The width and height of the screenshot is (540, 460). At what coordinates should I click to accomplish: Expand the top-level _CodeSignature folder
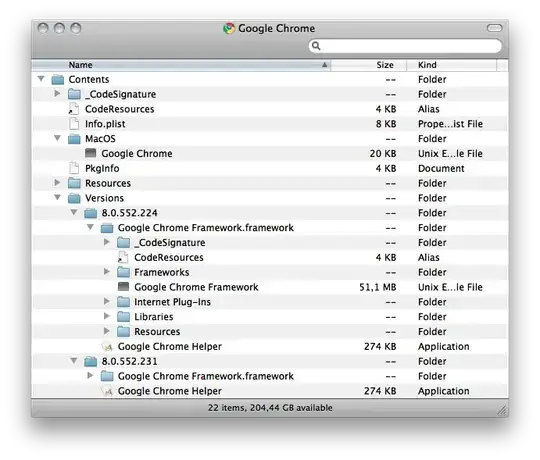click(58, 94)
